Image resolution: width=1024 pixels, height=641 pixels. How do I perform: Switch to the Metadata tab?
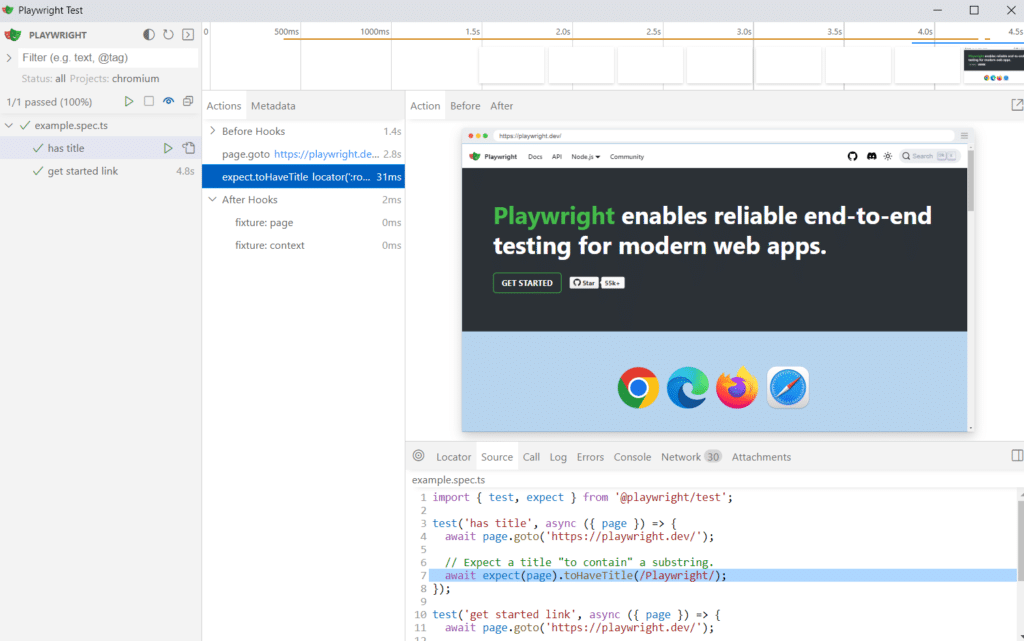pos(273,106)
